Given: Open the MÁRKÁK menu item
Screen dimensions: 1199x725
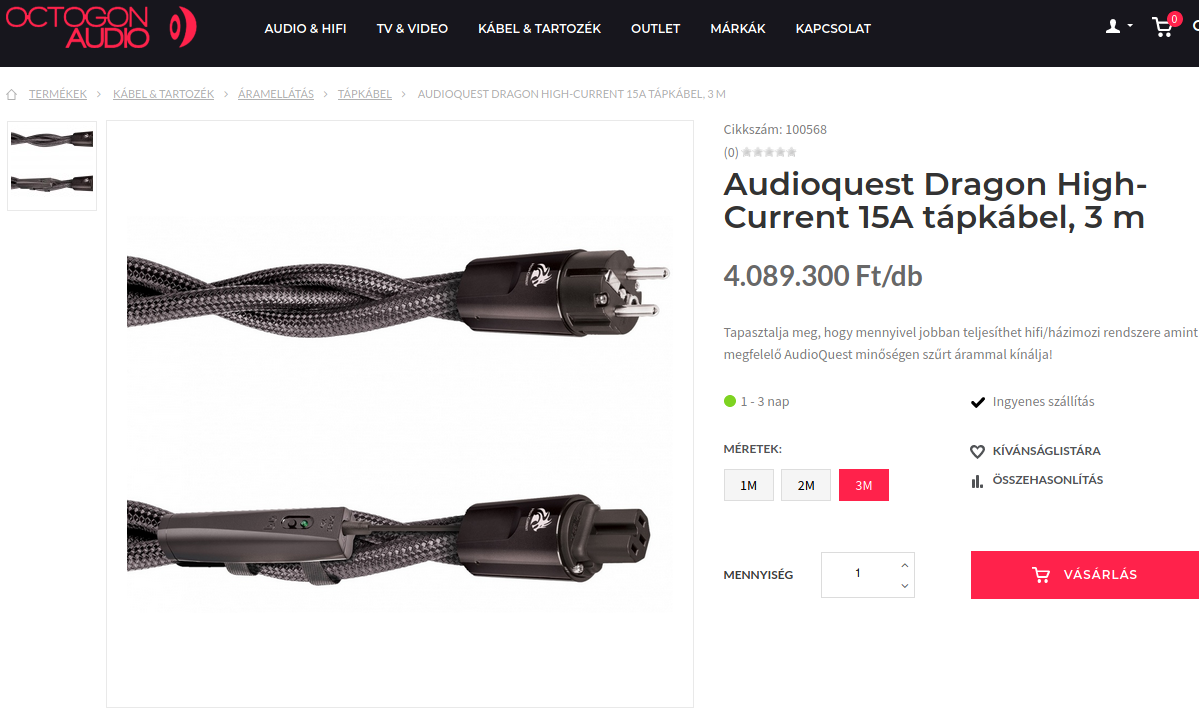Looking at the screenshot, I should tap(737, 28).
